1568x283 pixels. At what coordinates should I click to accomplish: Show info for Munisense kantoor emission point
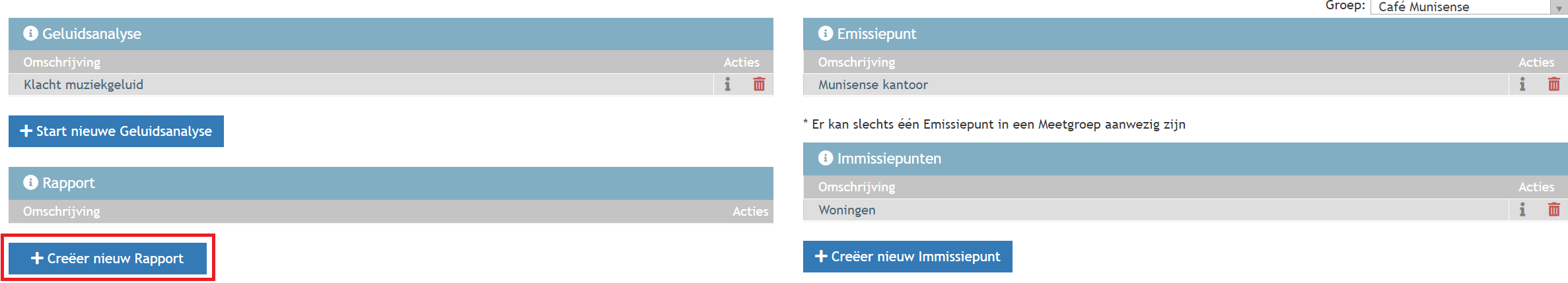(1522, 84)
